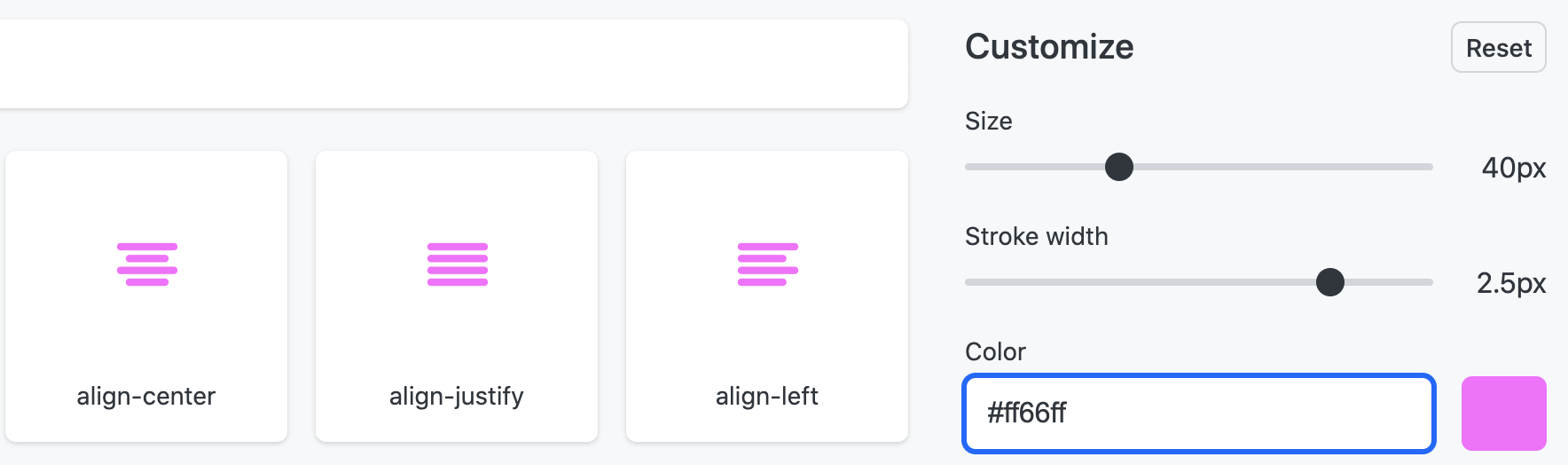Click the align-left text label
This screenshot has height=465, width=1568.
click(767, 396)
